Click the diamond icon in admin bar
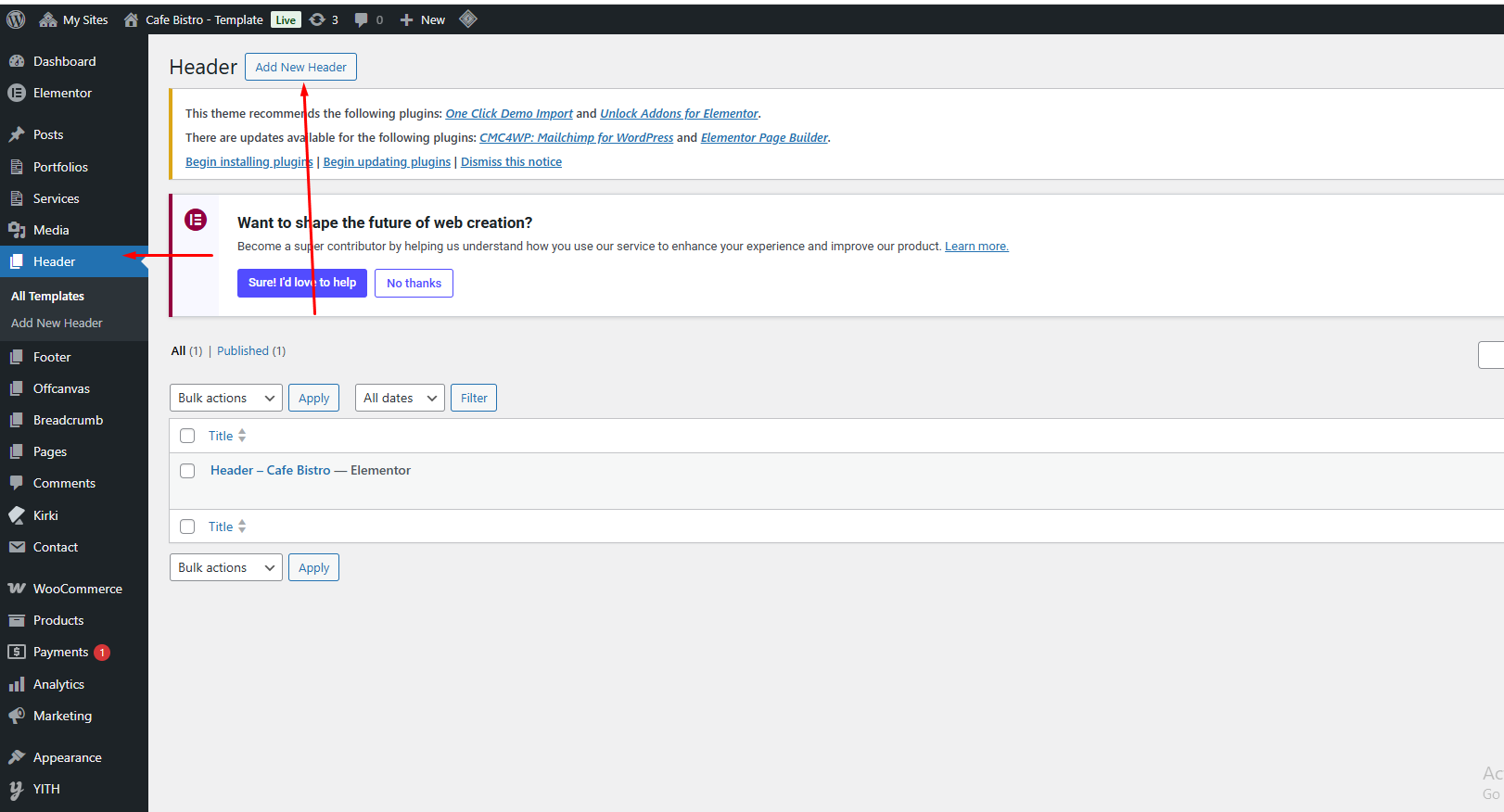 coord(468,19)
